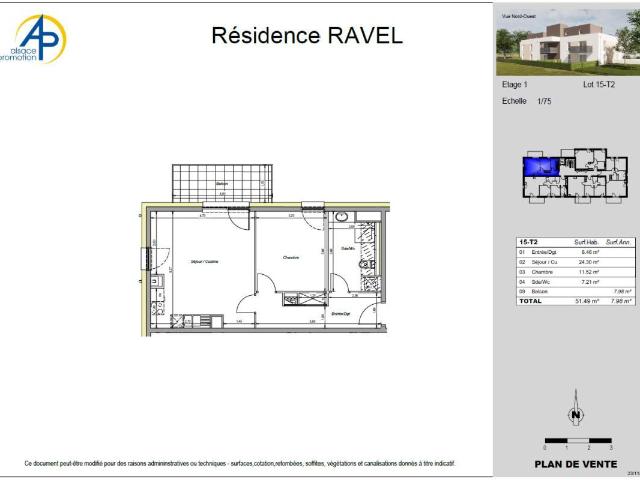Click the blue highlighted unit on locator map
This screenshot has height=480, width=640.
click(540, 167)
